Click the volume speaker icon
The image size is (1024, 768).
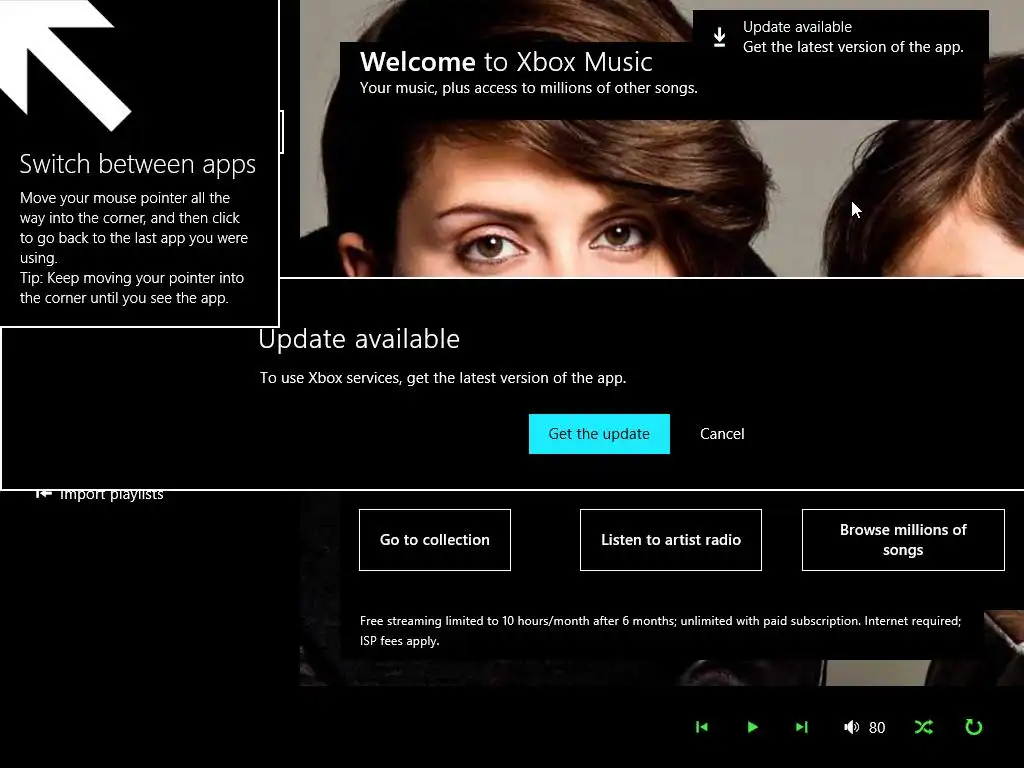(x=851, y=727)
